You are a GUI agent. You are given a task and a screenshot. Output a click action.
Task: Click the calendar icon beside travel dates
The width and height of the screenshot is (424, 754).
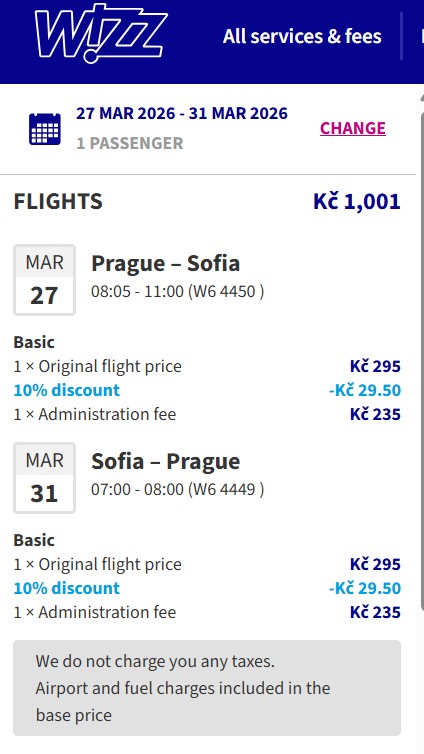click(x=45, y=129)
